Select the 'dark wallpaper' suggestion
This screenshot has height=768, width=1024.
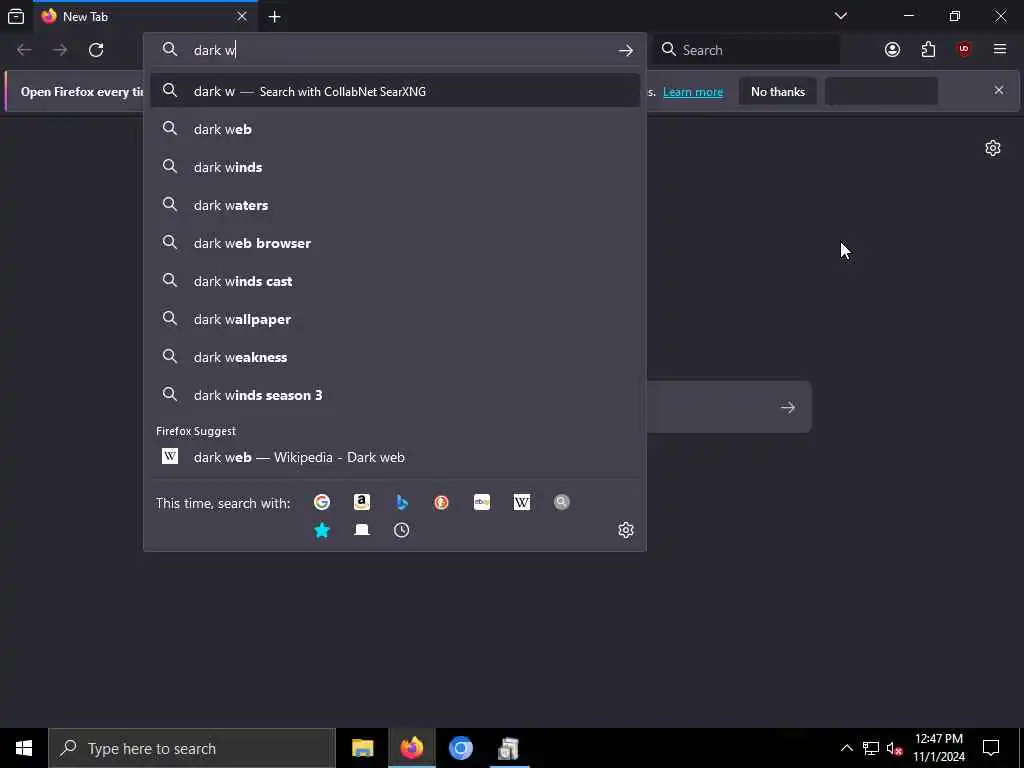pyautogui.click(x=394, y=319)
